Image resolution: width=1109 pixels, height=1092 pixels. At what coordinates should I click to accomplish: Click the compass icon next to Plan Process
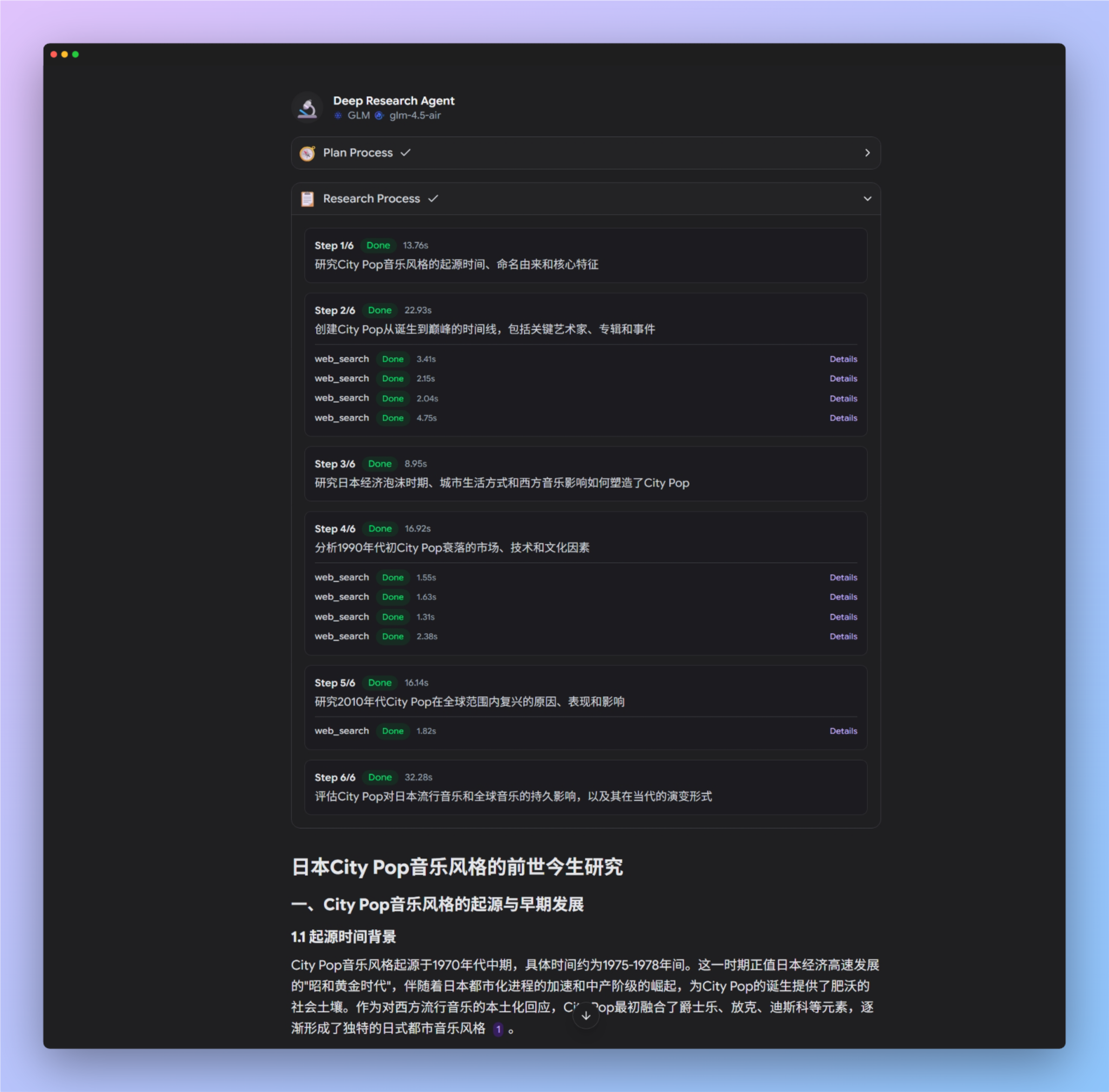(308, 153)
